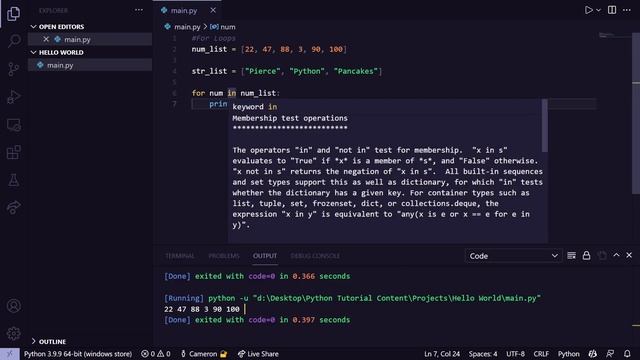Open the remote window indicator
The height and width of the screenshot is (360, 640).
click(9, 354)
